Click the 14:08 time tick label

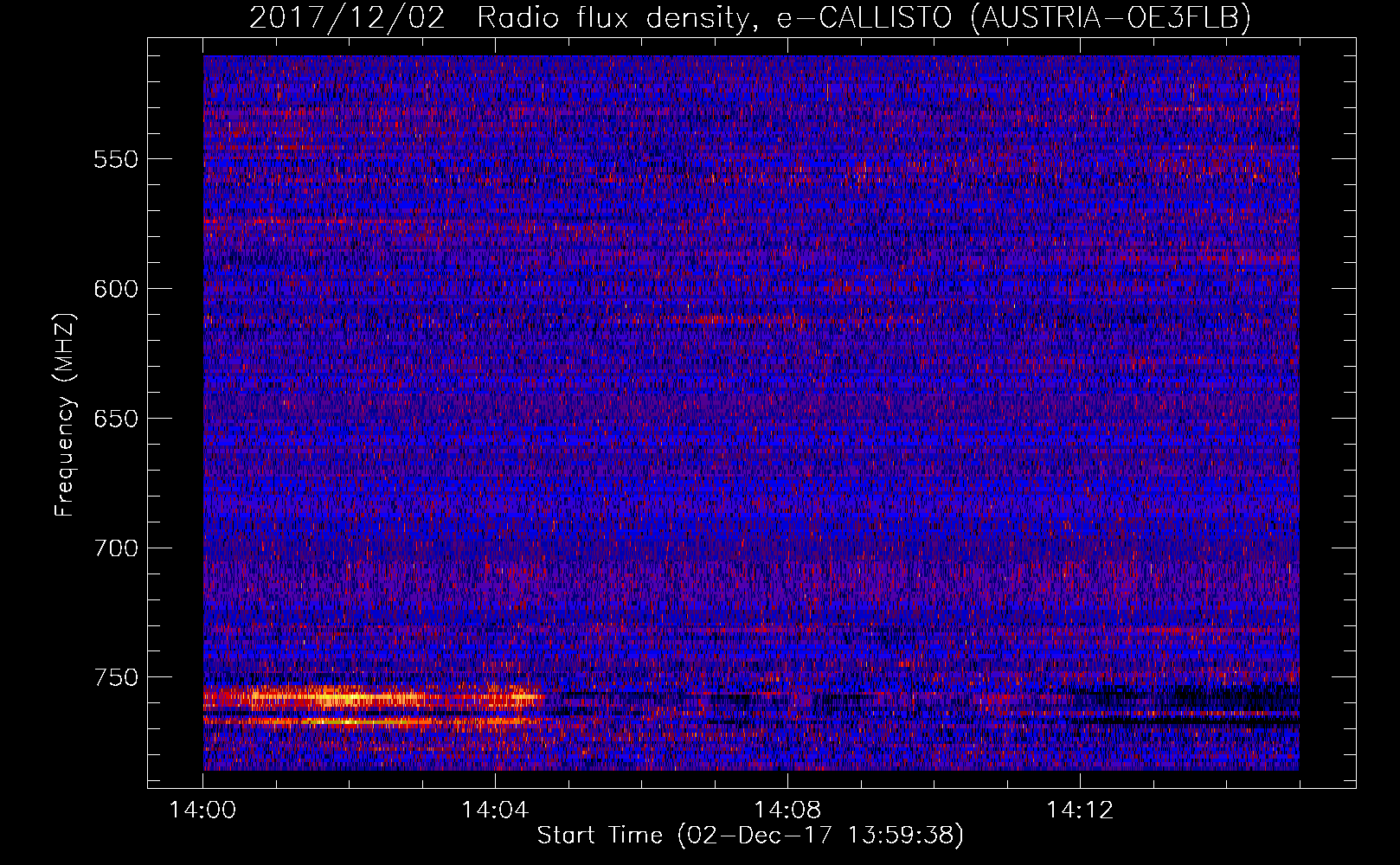787,811
